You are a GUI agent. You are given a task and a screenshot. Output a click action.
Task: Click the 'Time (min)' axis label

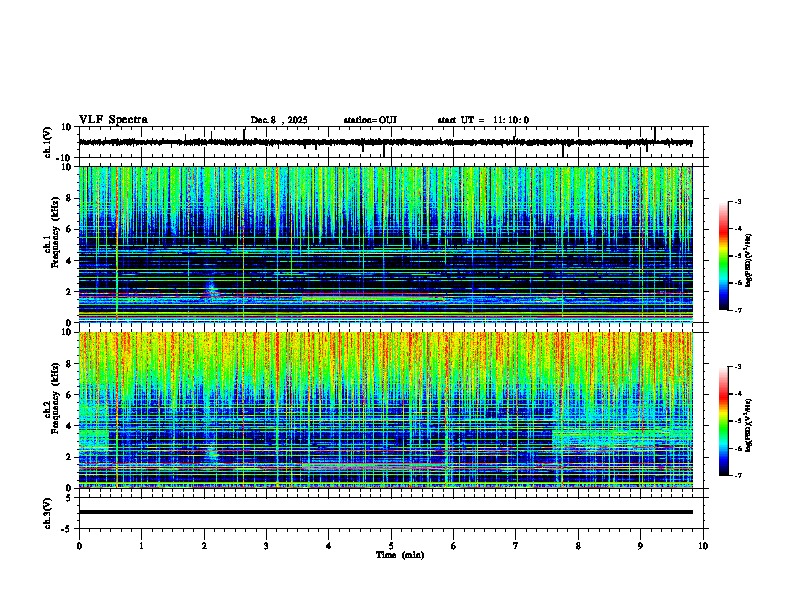(400, 555)
